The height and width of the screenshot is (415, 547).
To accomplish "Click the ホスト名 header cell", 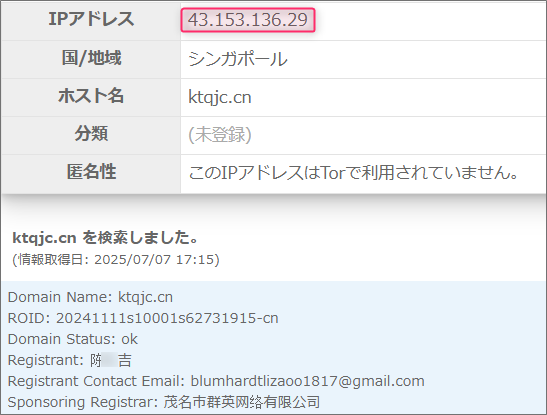I will (91, 96).
